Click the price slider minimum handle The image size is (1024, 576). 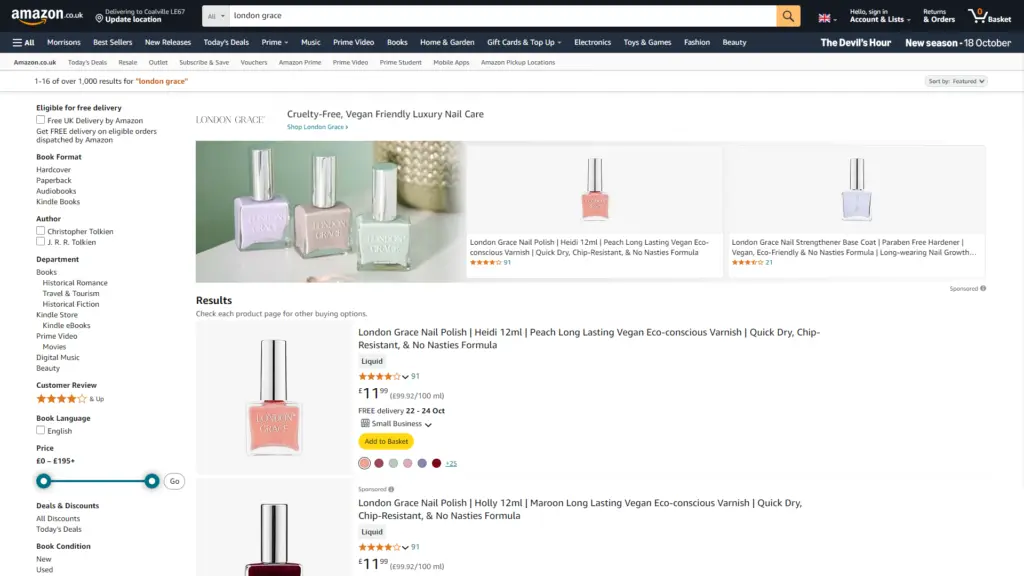[43, 481]
